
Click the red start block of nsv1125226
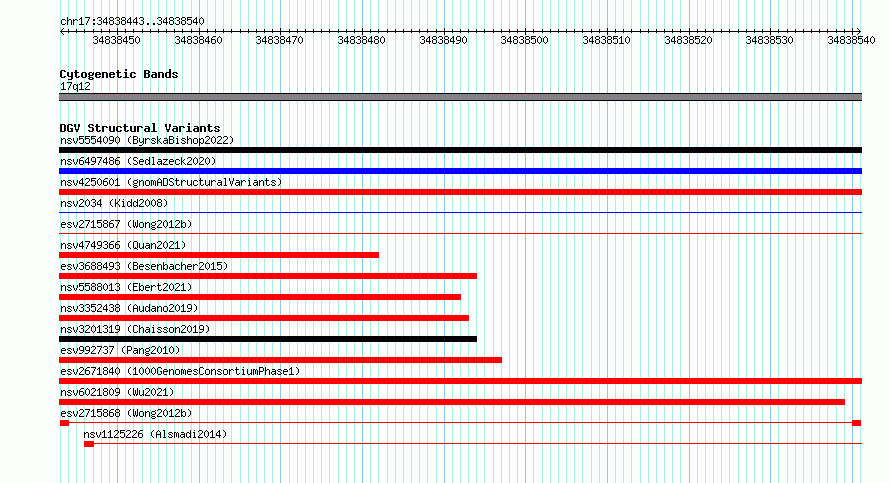pyautogui.click(x=89, y=444)
